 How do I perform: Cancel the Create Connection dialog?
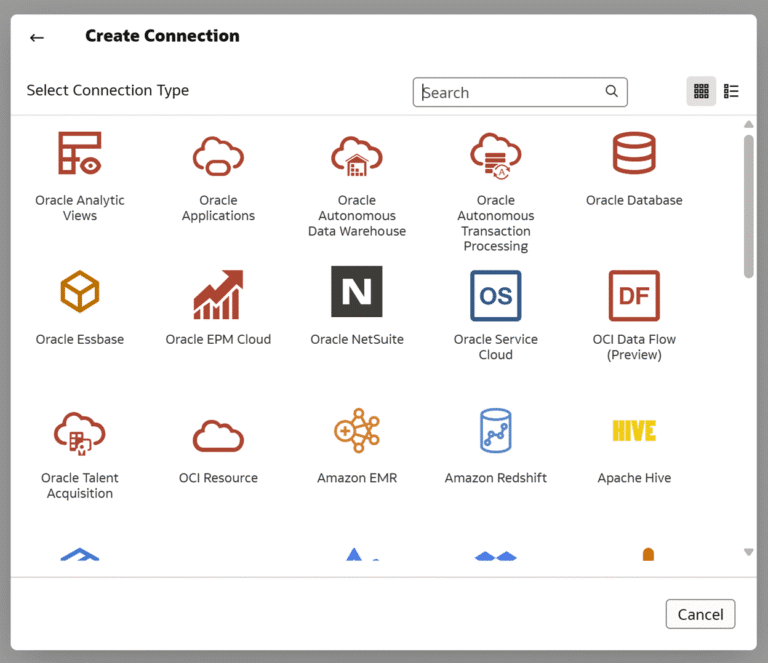coord(700,614)
